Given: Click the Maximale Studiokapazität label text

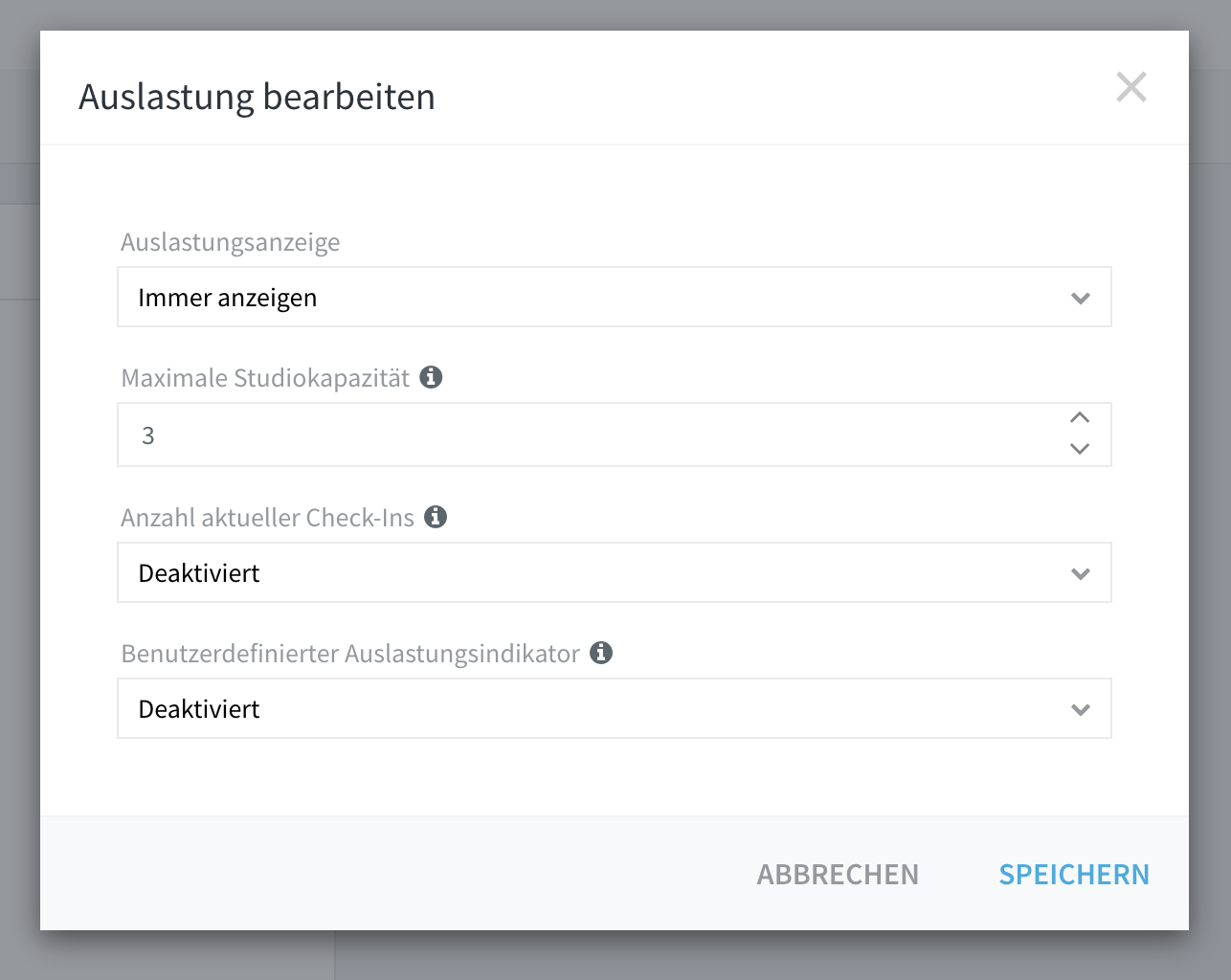Looking at the screenshot, I should coord(265,378).
